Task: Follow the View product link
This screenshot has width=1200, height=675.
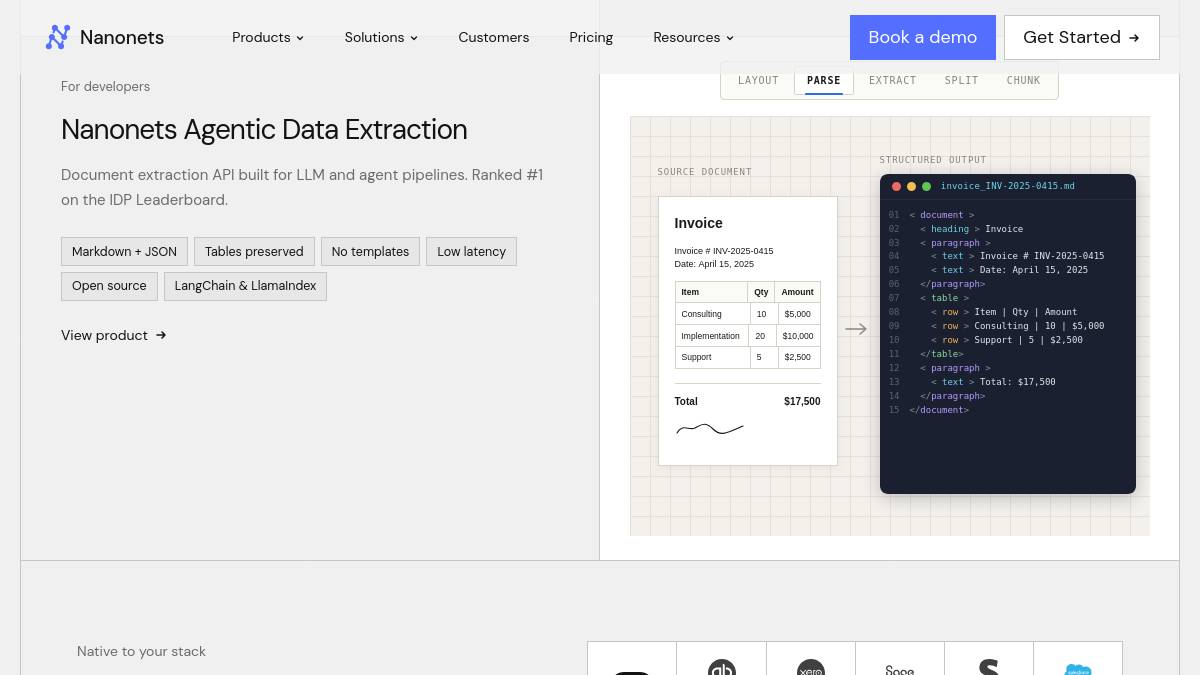Action: pyautogui.click(x=113, y=335)
